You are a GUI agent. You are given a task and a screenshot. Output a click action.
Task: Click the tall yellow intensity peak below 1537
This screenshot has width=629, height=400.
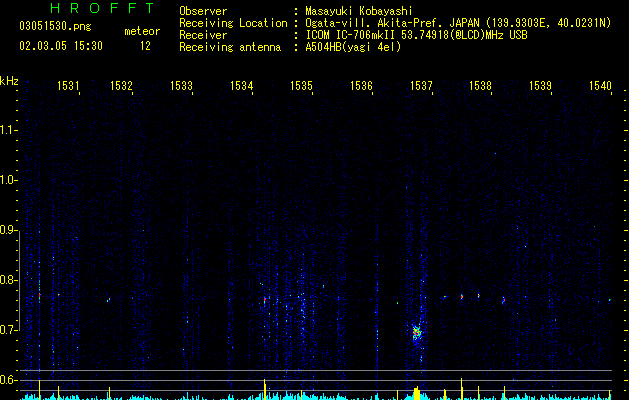(417, 393)
